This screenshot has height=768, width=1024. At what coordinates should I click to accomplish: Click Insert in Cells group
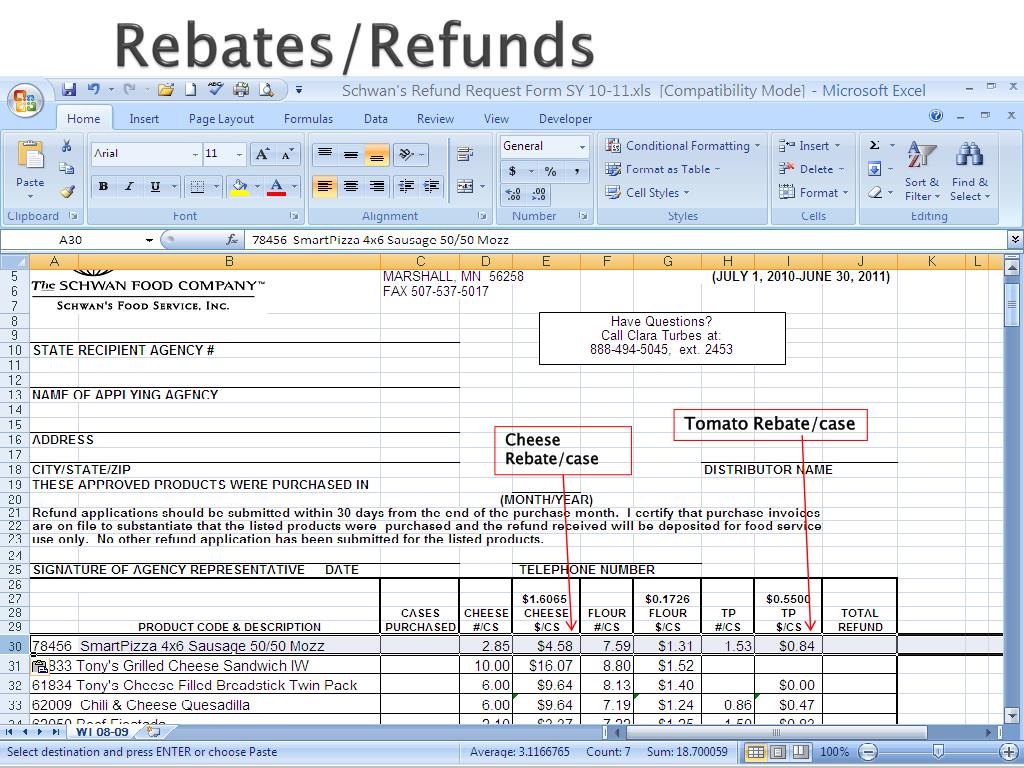[810, 146]
